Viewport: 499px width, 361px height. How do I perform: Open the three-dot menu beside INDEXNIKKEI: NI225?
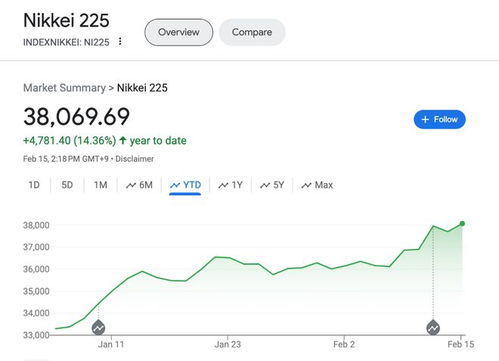click(120, 42)
